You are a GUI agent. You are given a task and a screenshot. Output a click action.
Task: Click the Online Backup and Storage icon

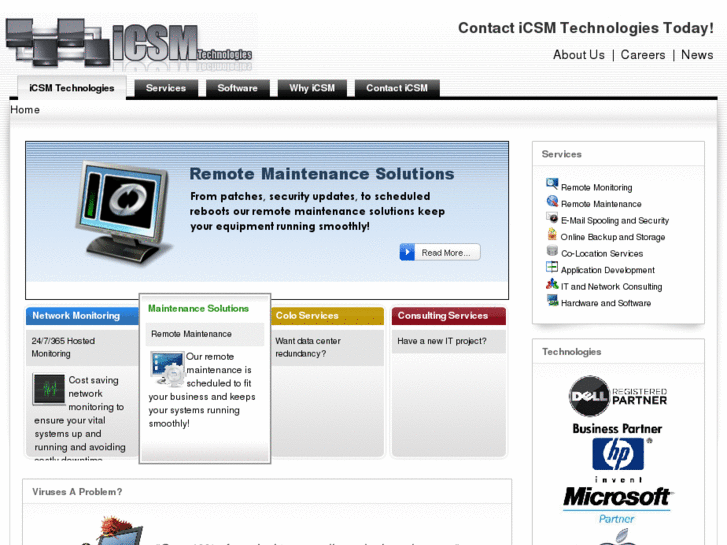tap(552, 234)
